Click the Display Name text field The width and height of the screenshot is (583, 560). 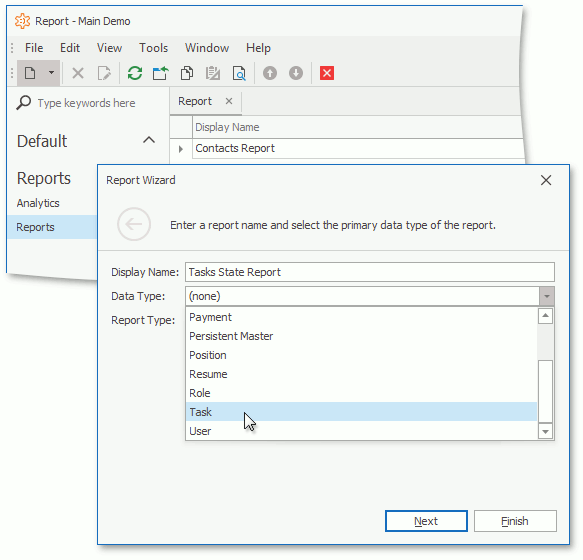370,272
